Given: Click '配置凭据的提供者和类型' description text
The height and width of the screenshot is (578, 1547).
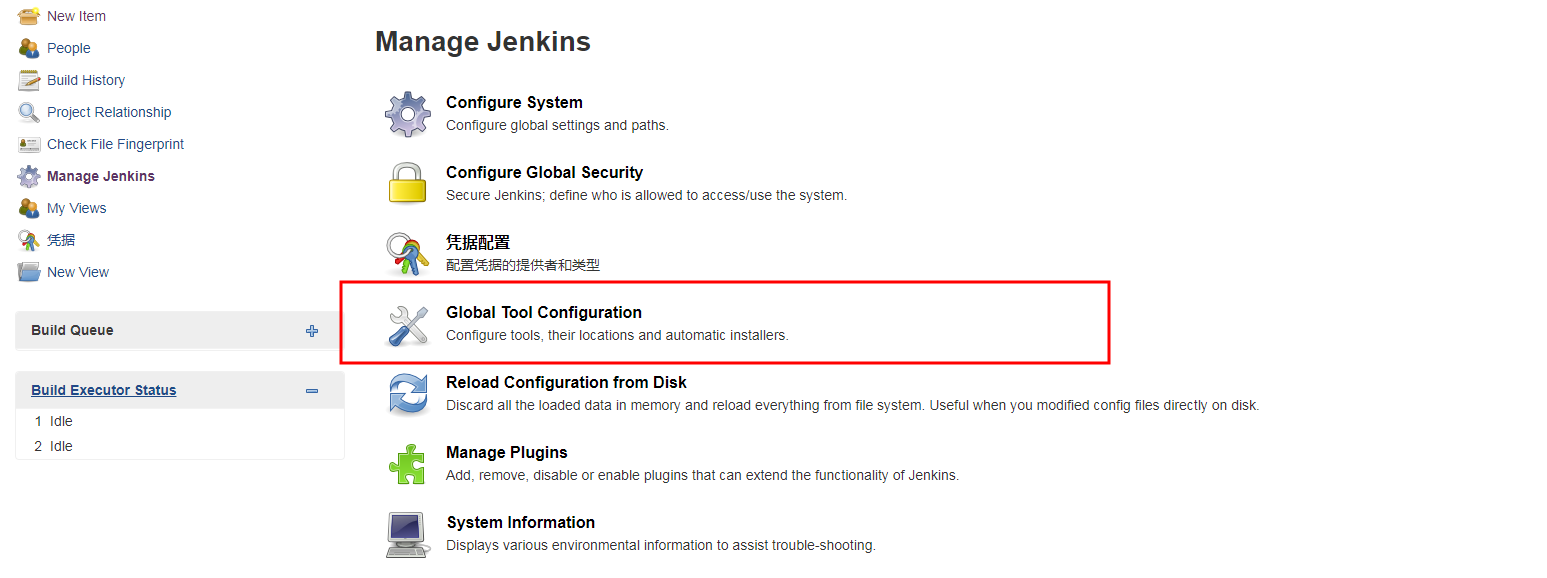Looking at the screenshot, I should tap(523, 265).
